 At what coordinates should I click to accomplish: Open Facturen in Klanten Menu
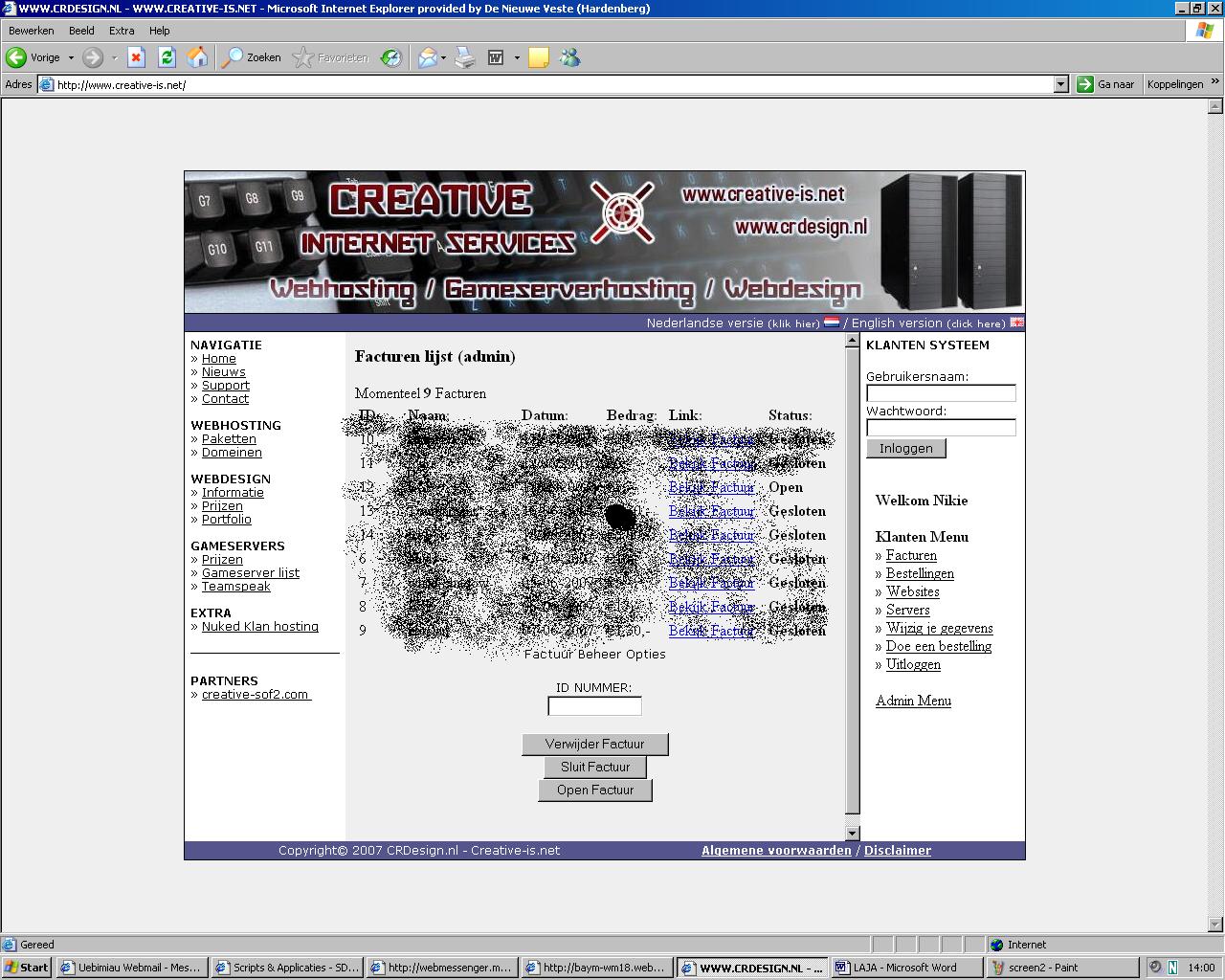(x=911, y=555)
